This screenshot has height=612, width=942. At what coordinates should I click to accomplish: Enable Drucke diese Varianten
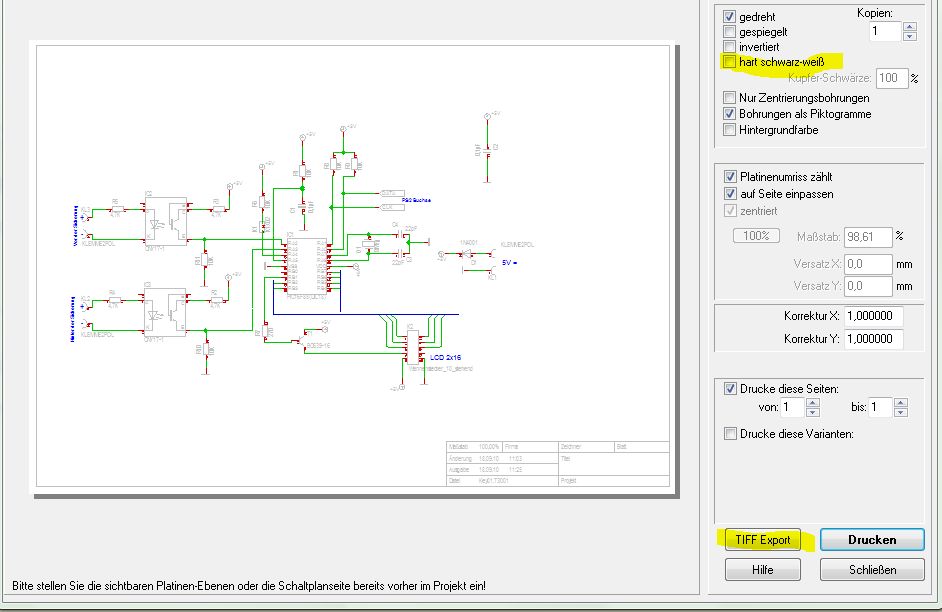[x=730, y=434]
